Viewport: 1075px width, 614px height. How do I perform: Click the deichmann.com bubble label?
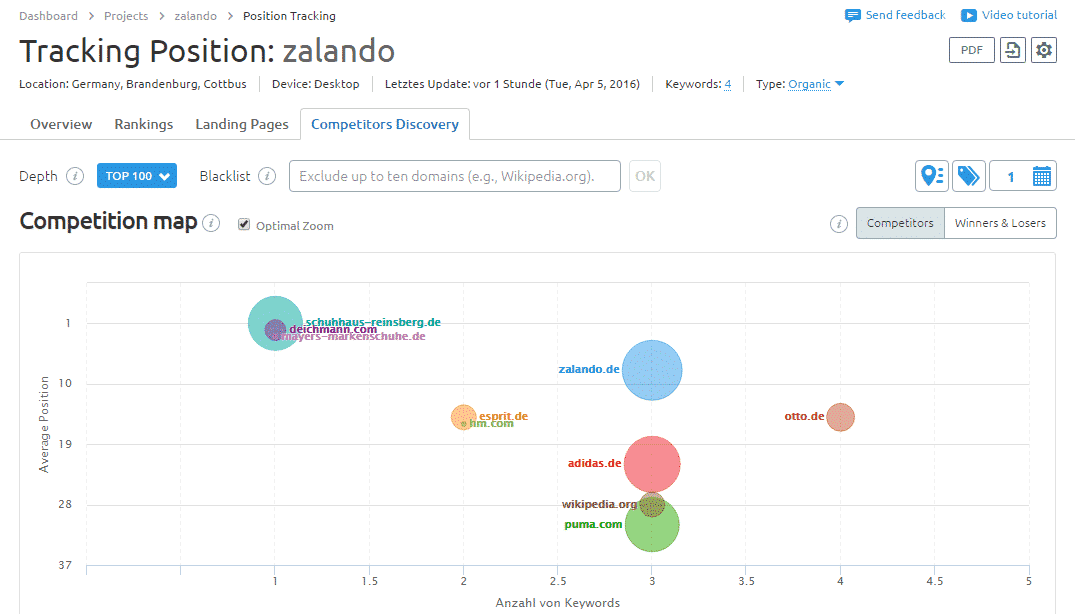pos(333,329)
